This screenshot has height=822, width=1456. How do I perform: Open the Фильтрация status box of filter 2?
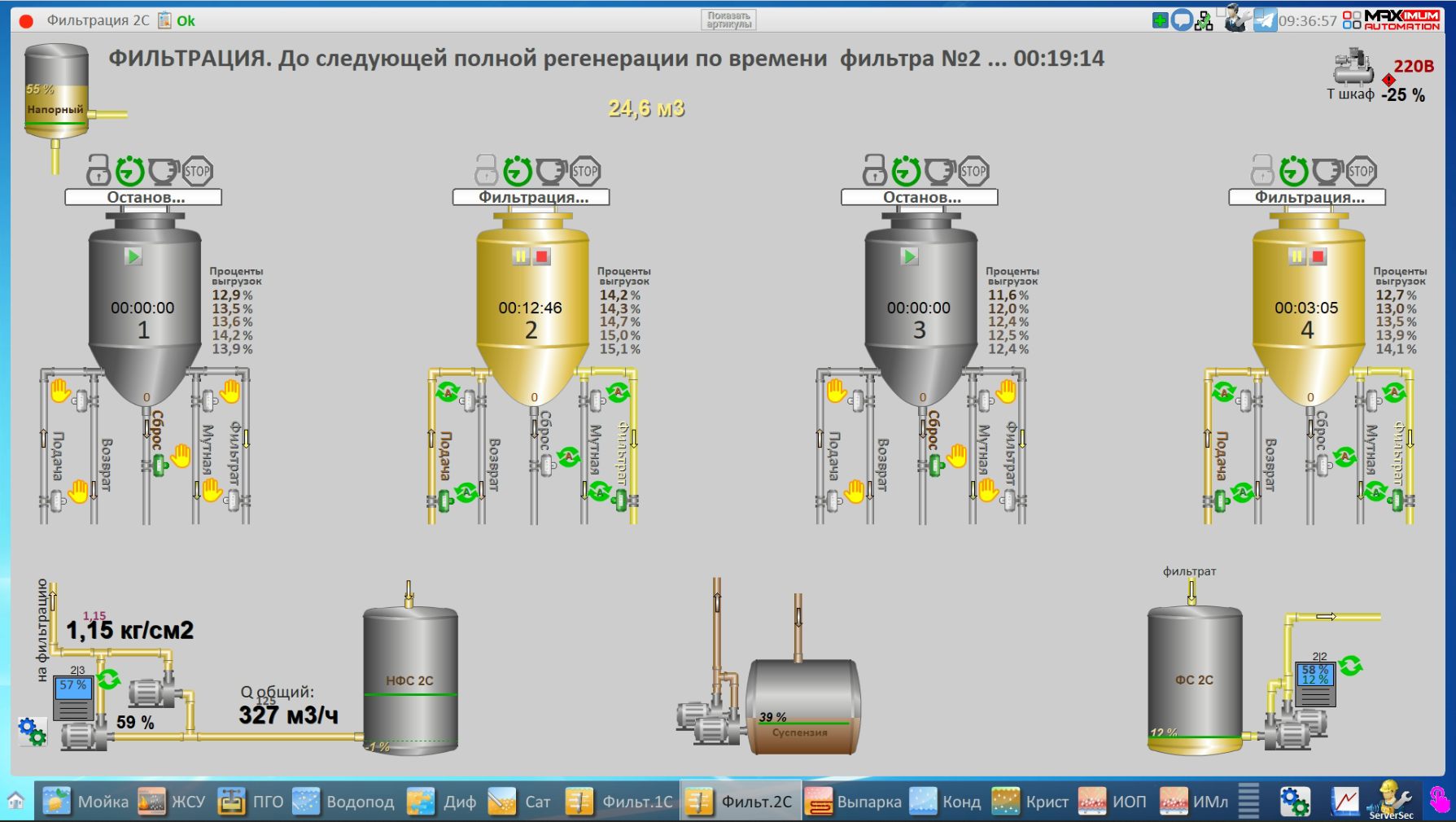[531, 197]
